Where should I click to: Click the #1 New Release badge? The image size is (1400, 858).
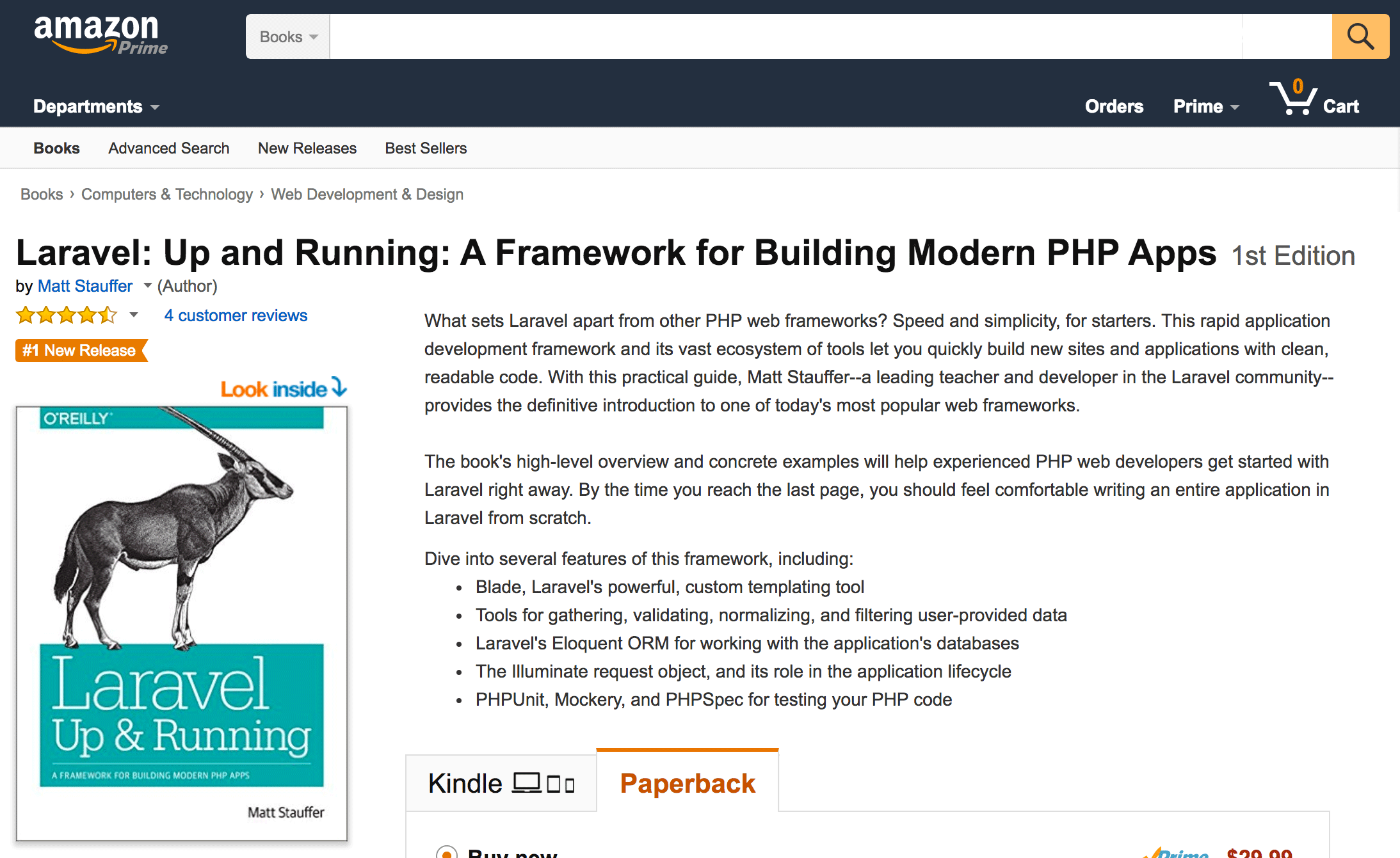tap(81, 350)
